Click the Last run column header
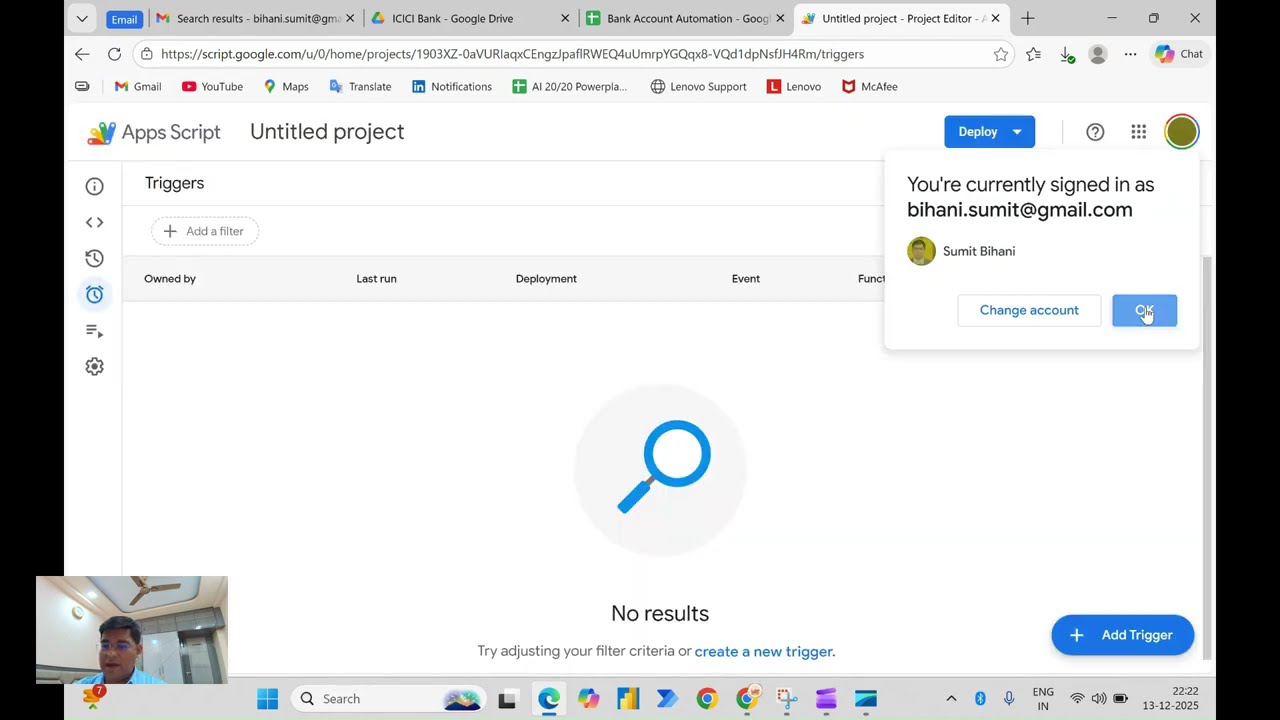Viewport: 1280px width, 720px height. (x=376, y=279)
